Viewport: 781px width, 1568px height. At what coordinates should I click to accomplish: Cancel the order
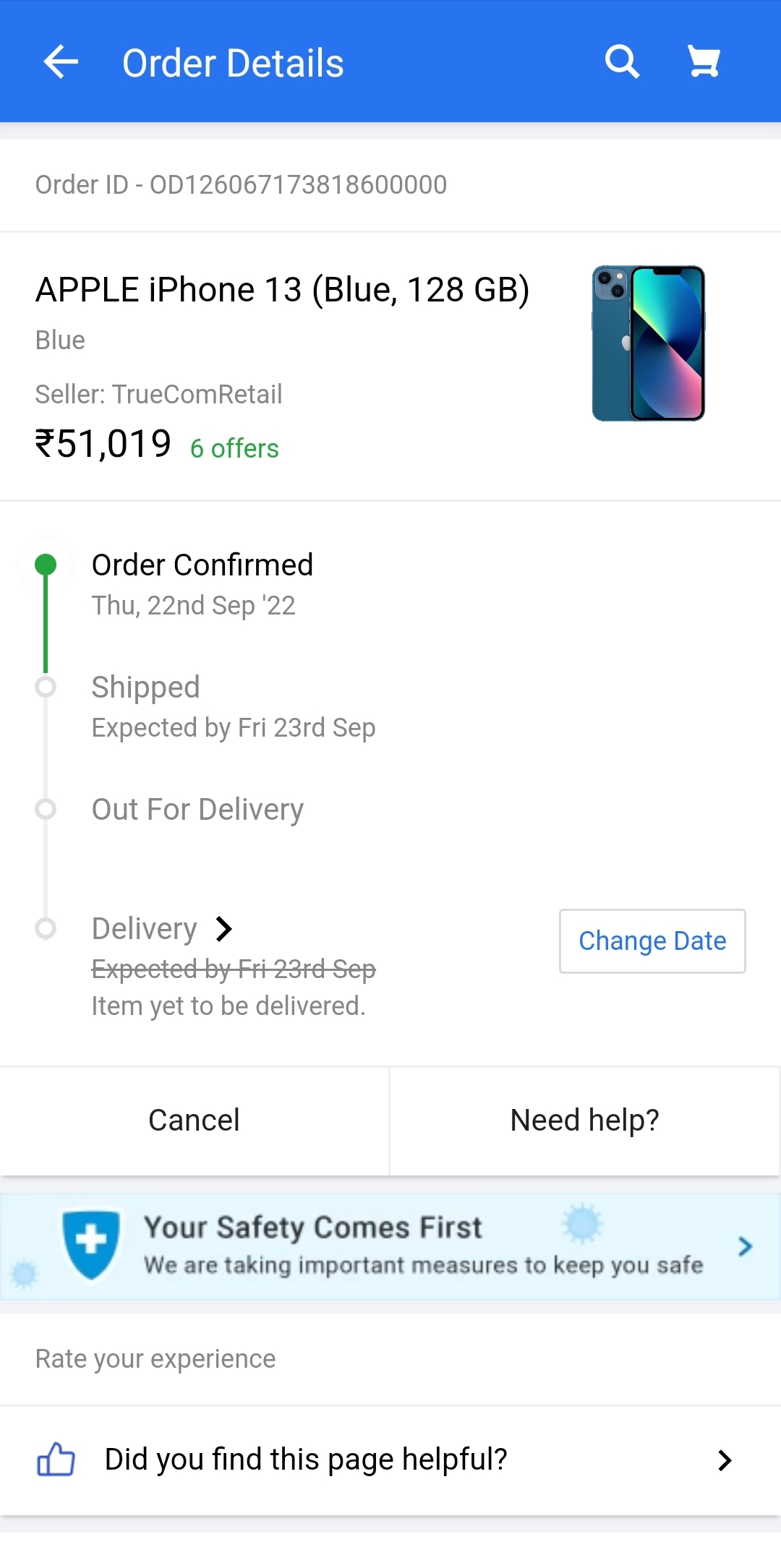[x=194, y=1121]
